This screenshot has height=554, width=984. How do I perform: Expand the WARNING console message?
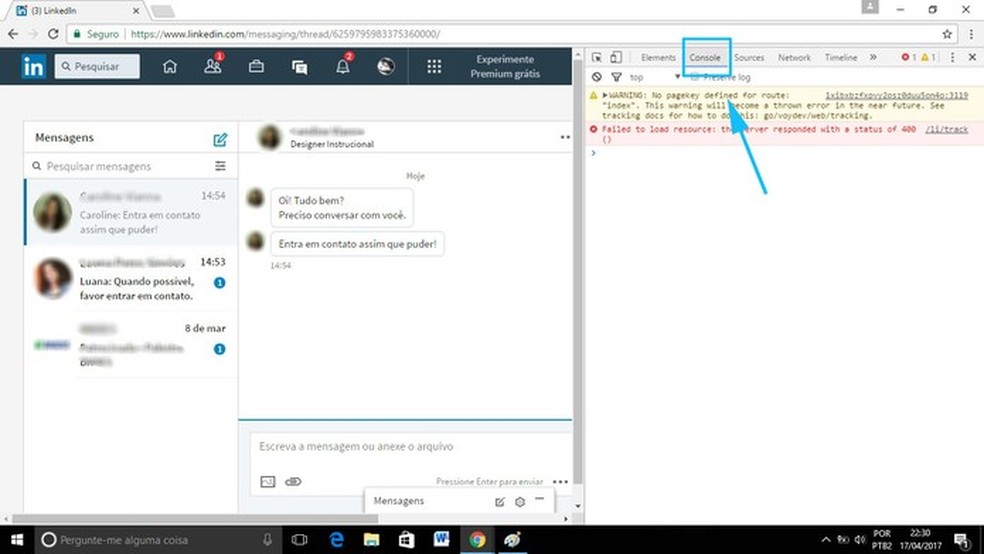pyautogui.click(x=605, y=95)
